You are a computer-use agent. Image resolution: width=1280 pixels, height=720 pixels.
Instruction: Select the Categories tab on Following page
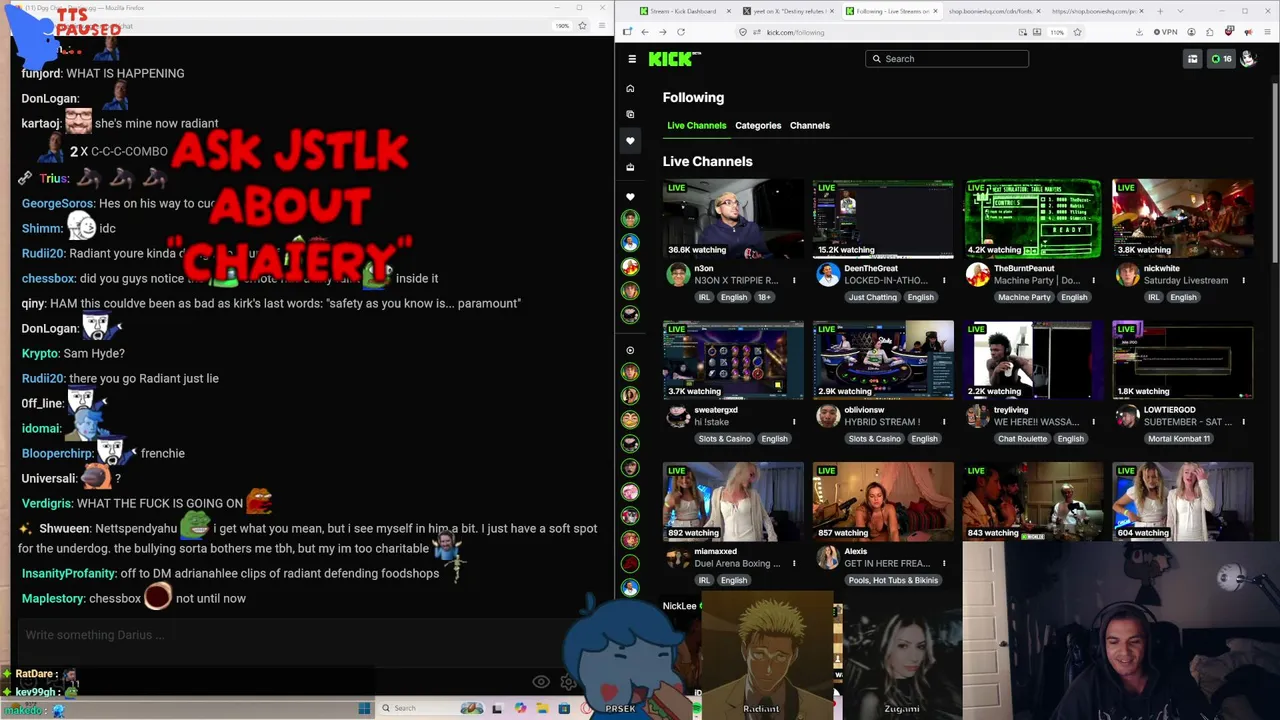[758, 126]
